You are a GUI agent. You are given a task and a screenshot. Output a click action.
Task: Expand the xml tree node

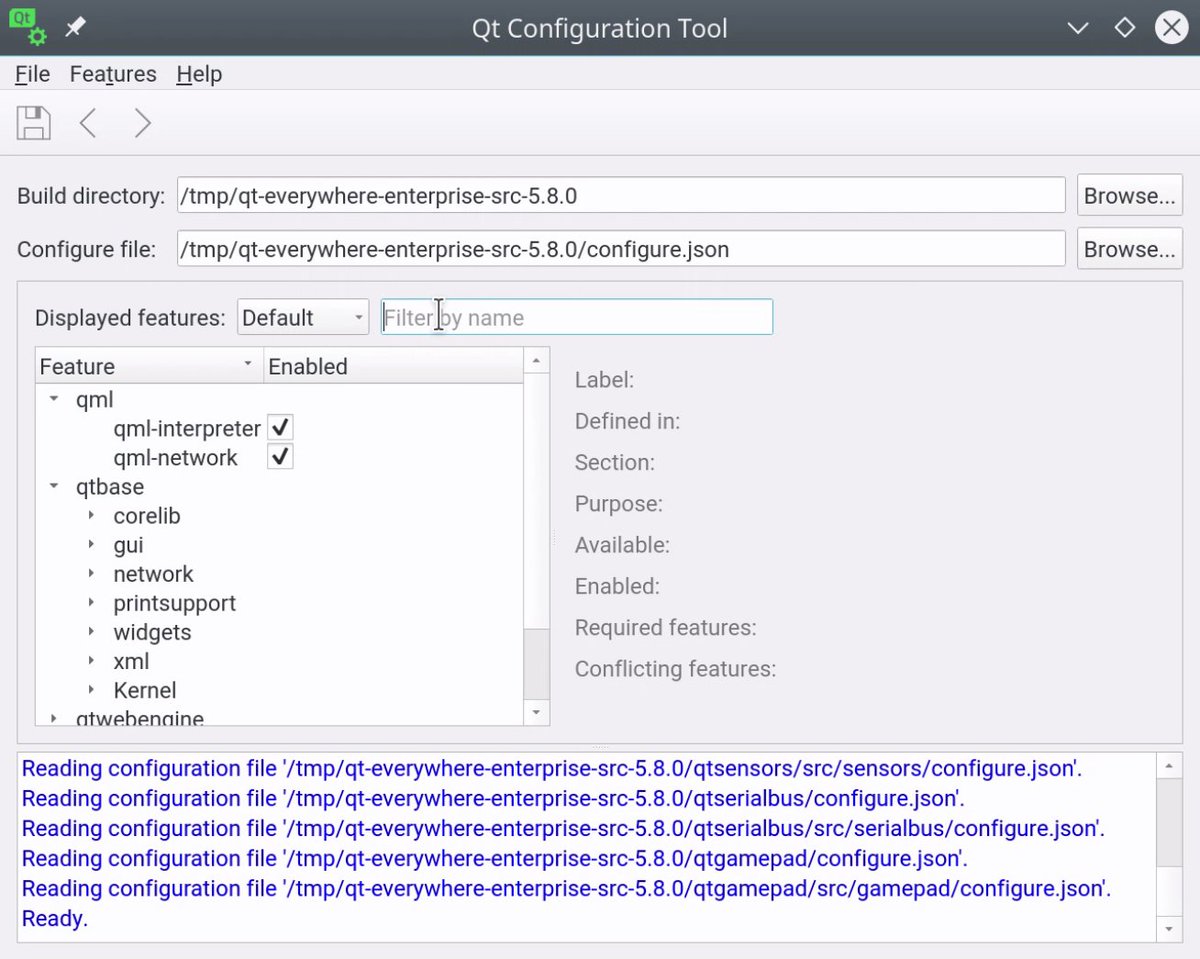click(91, 661)
